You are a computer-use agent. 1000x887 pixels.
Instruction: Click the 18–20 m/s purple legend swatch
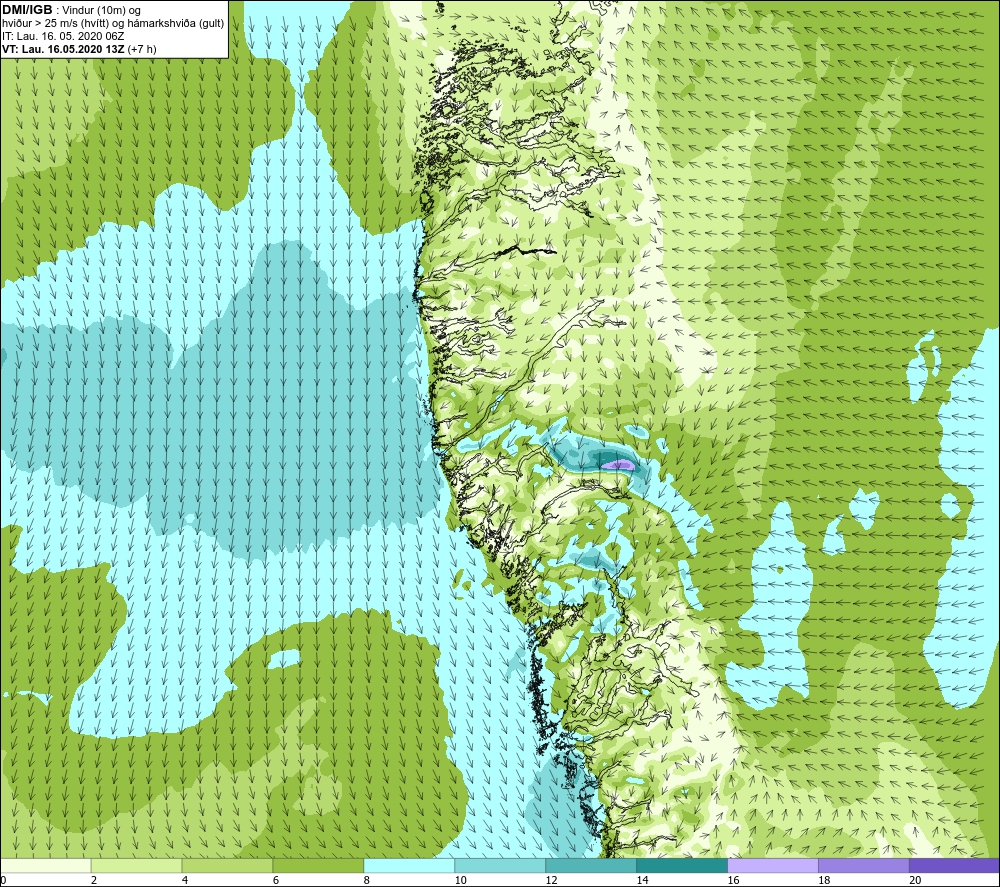[864, 865]
